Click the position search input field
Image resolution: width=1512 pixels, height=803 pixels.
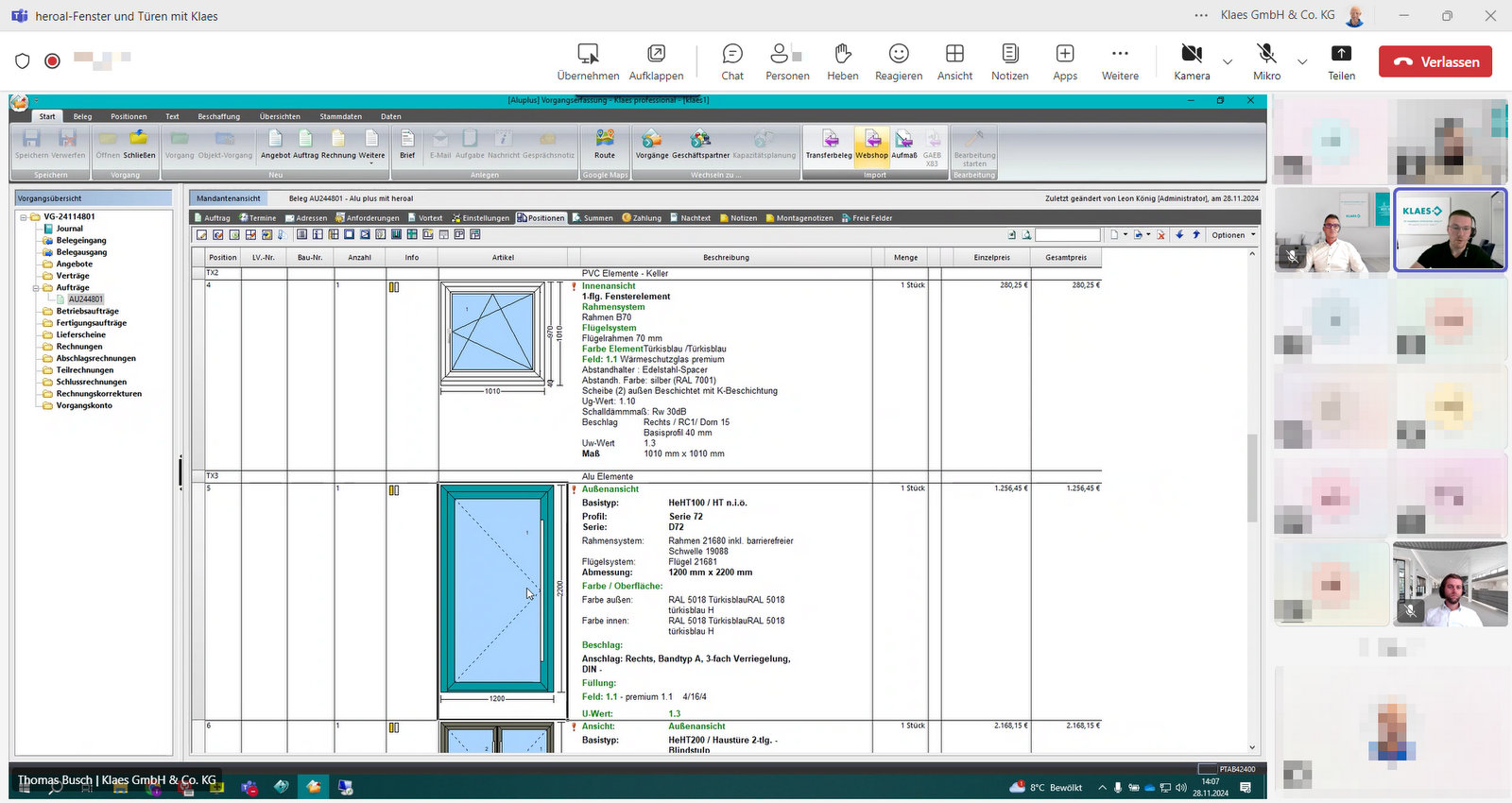coord(1068,235)
